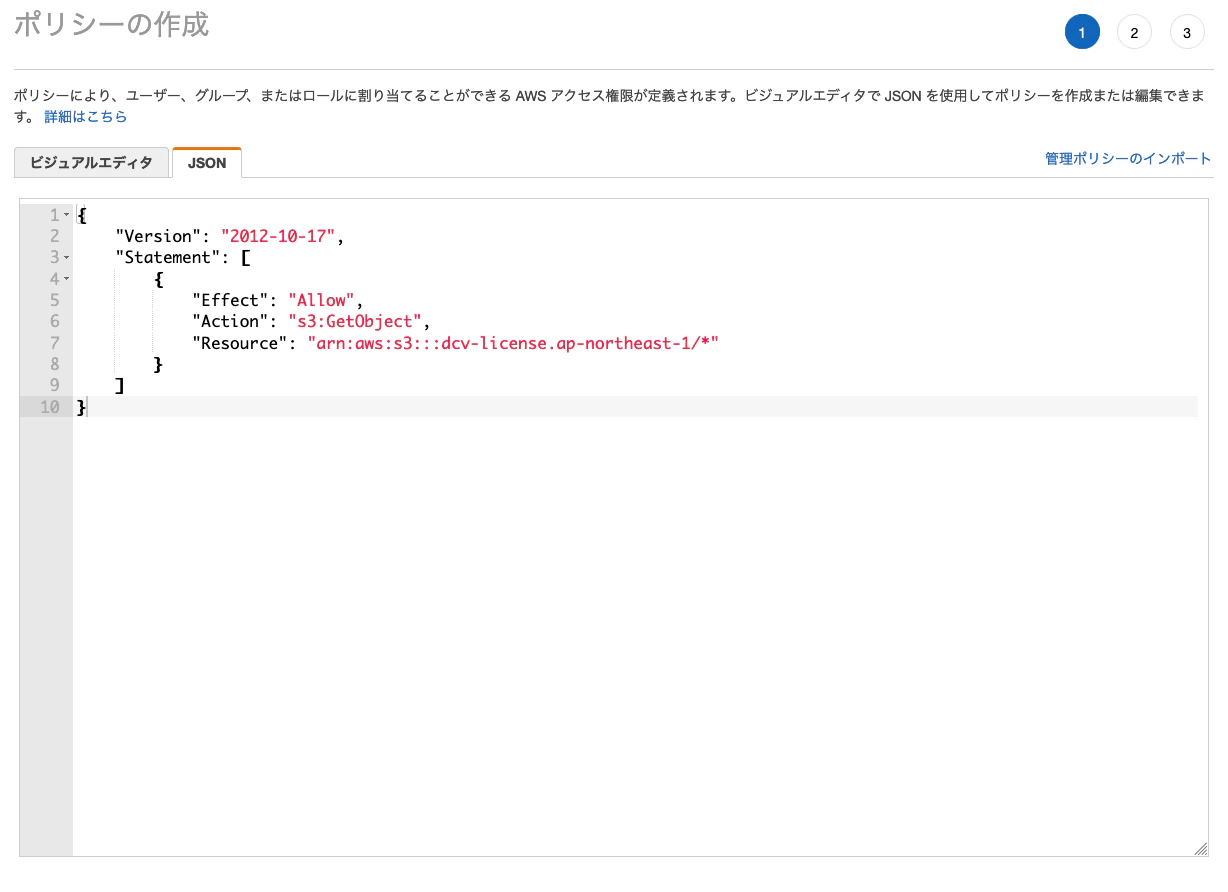The width and height of the screenshot is (1228, 892).
Task: Click the "Version" key in editor
Action: point(159,236)
